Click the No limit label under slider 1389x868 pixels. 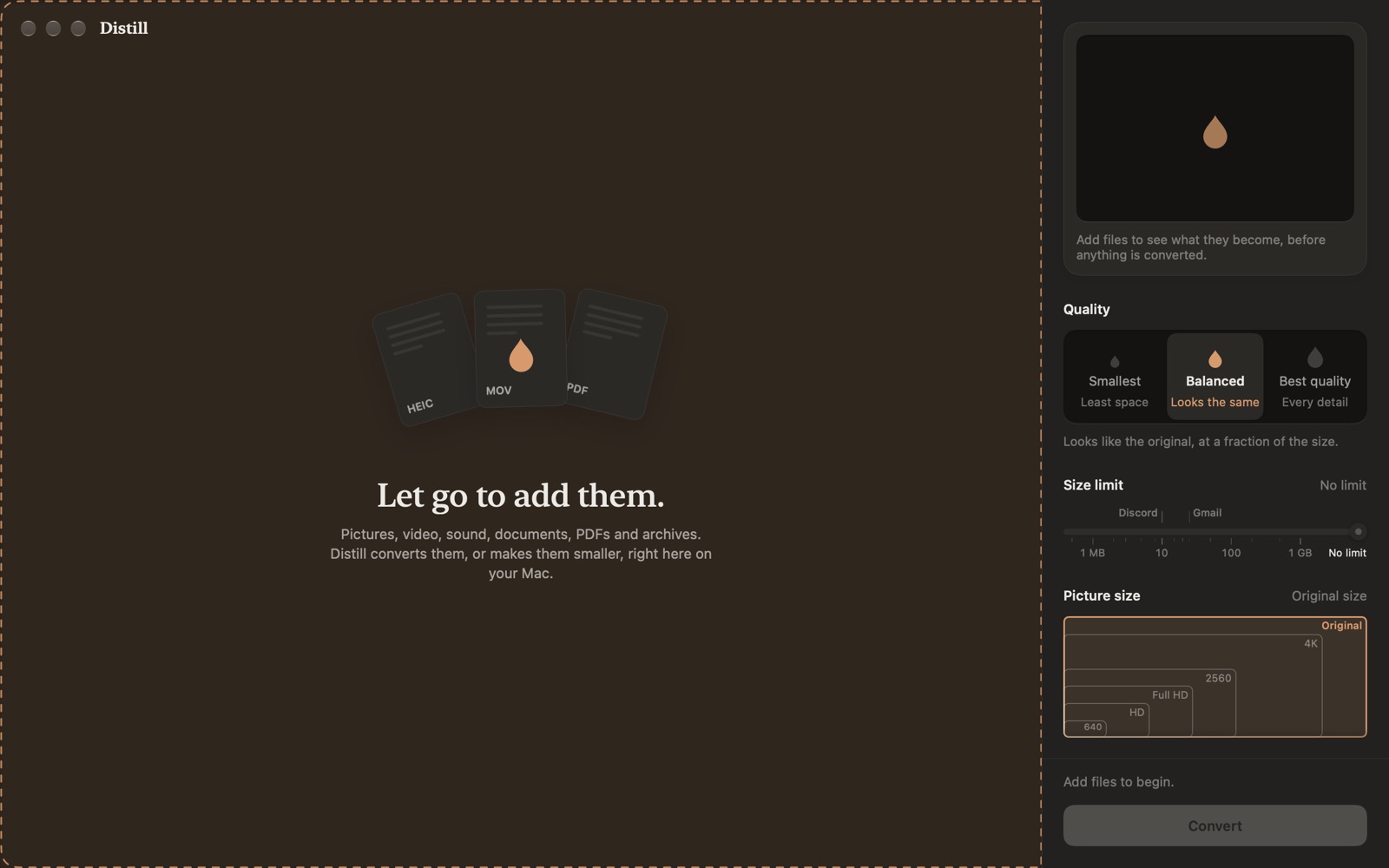pos(1347,553)
